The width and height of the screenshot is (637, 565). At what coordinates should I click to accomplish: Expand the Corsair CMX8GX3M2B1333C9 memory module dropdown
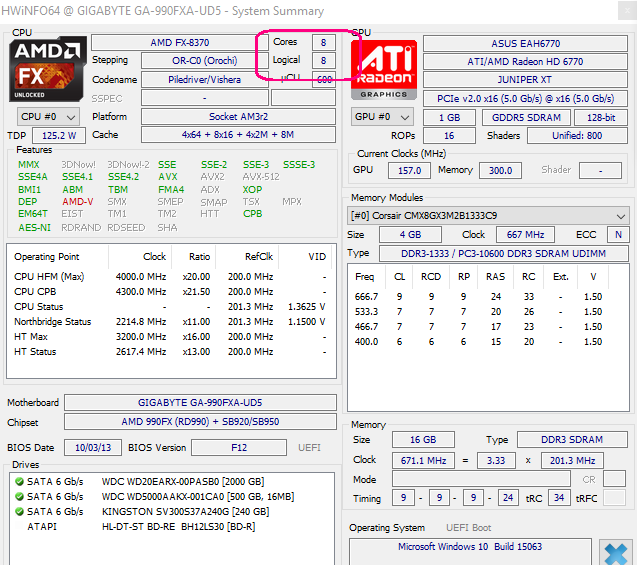point(488,216)
